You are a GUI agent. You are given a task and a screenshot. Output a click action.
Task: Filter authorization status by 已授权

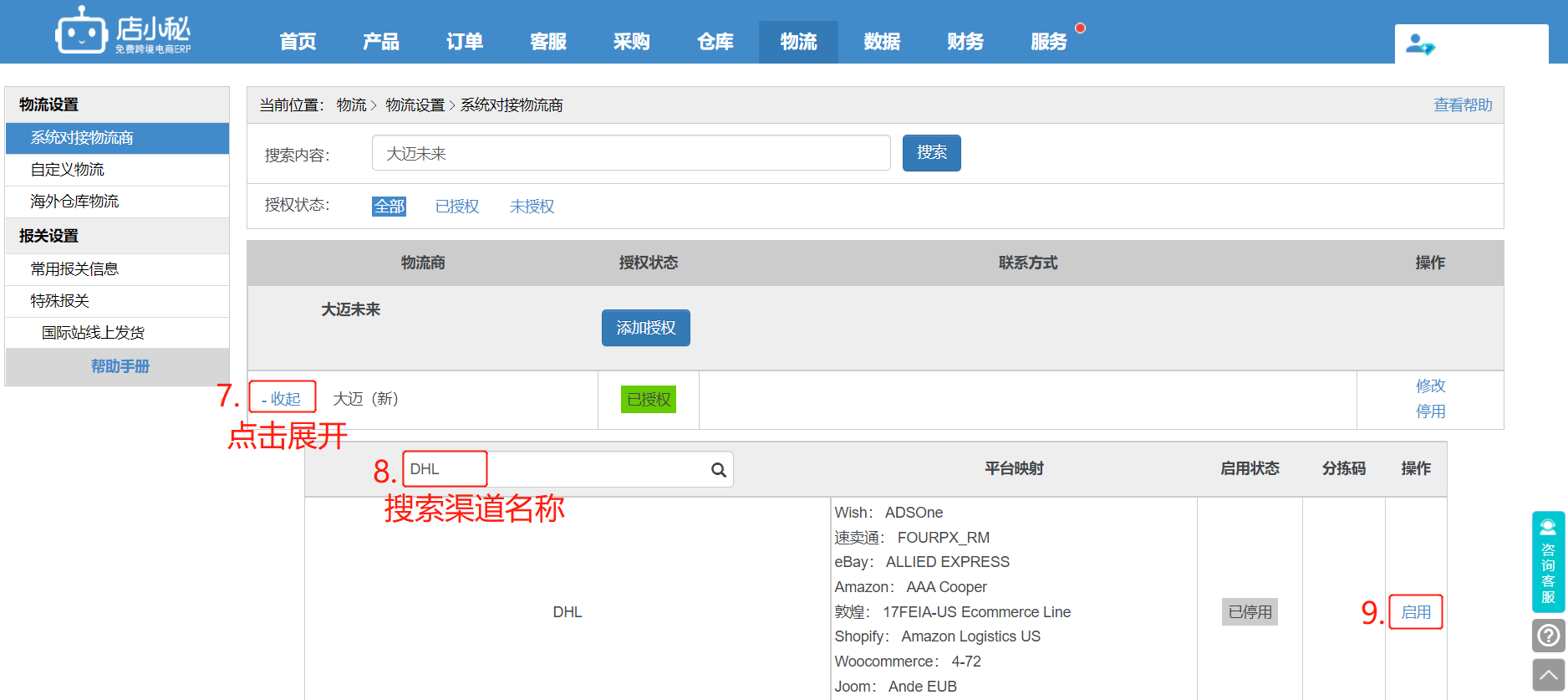[457, 207]
